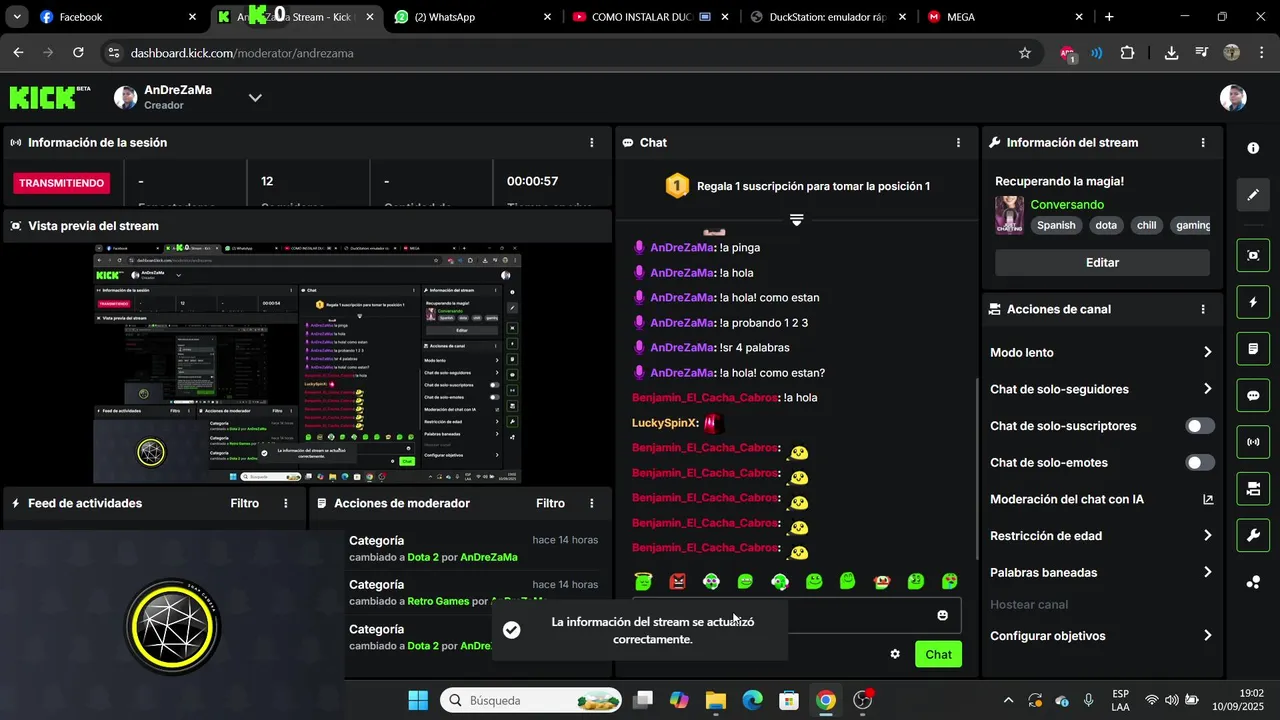Open chat settings gear icon
The height and width of the screenshot is (720, 1280).
click(x=895, y=654)
